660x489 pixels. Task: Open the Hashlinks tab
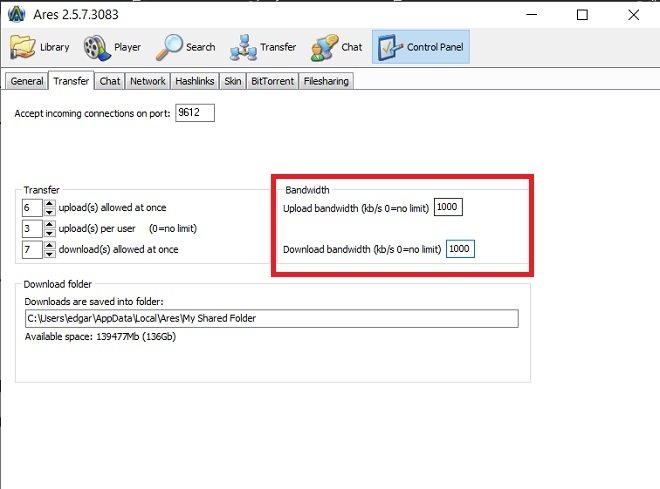194,81
